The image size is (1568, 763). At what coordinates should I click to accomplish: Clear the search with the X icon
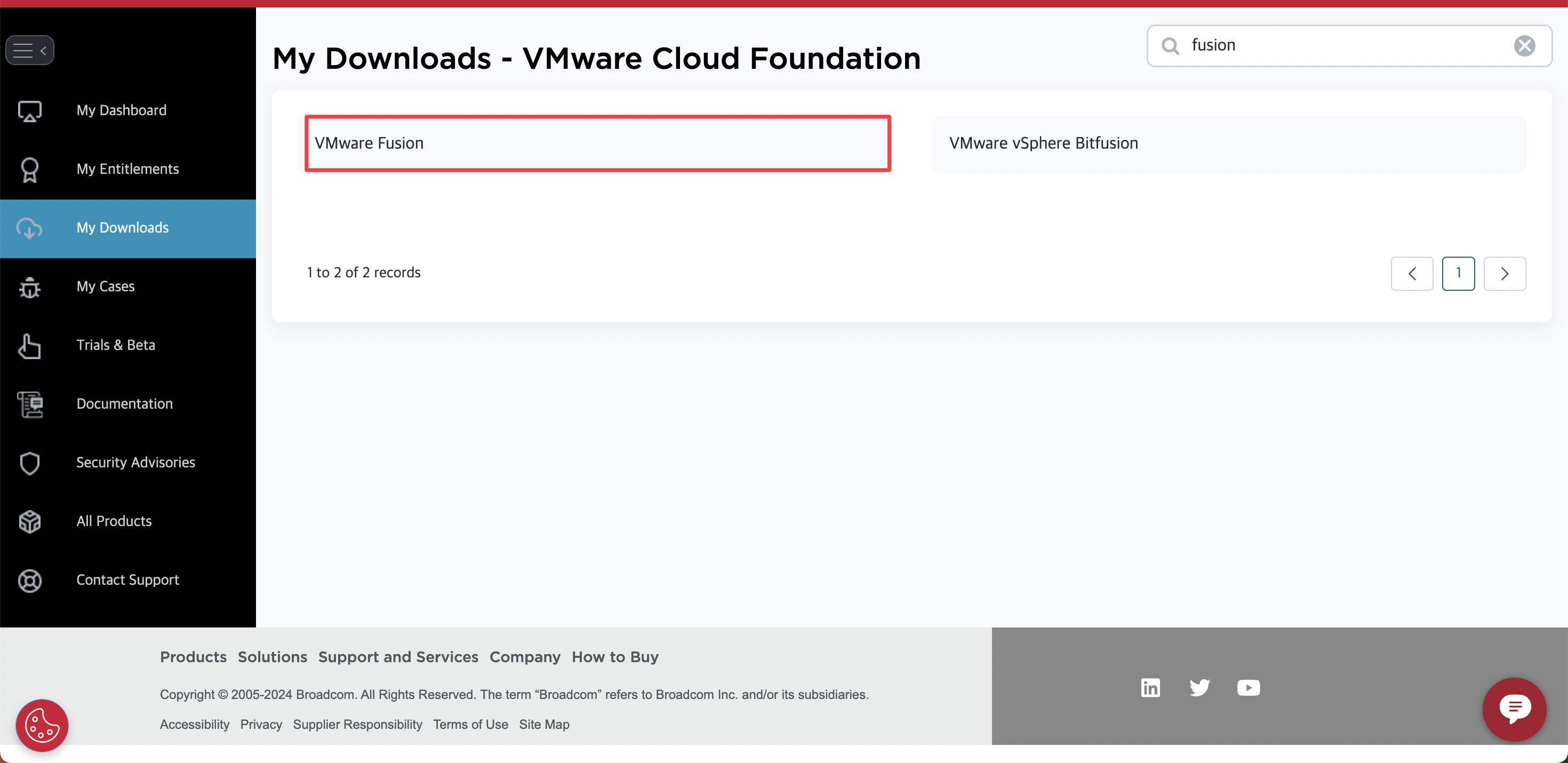[x=1524, y=46]
